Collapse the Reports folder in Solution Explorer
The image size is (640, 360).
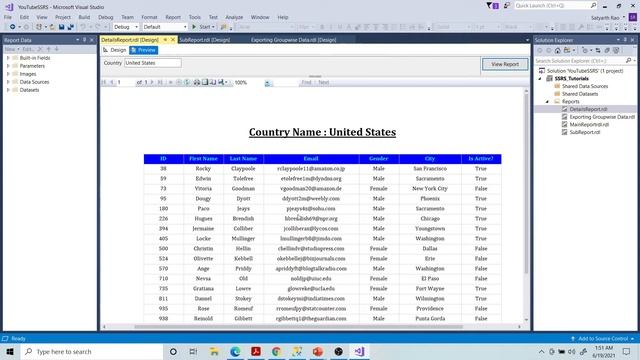point(548,101)
